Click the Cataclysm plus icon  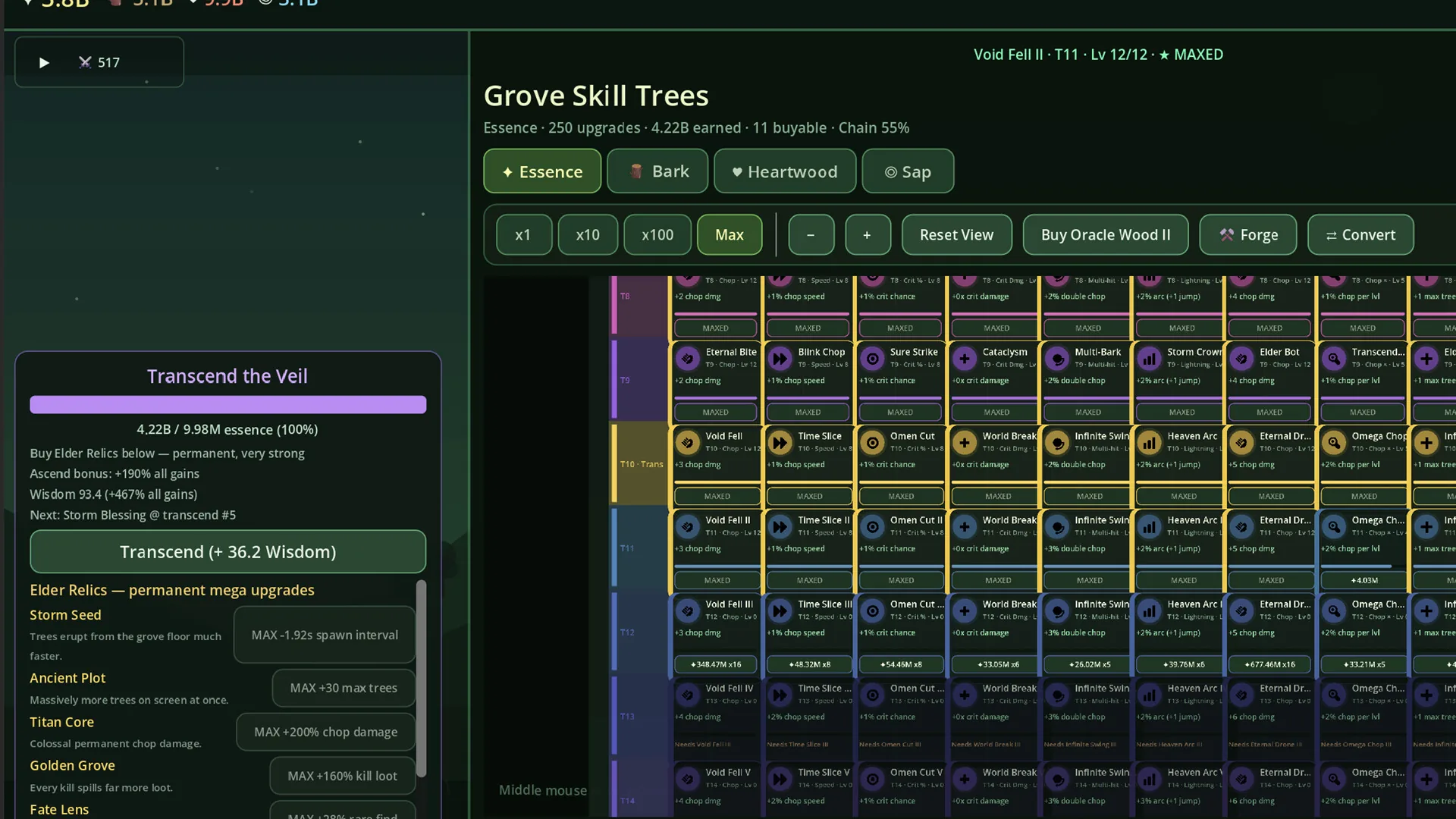(965, 358)
